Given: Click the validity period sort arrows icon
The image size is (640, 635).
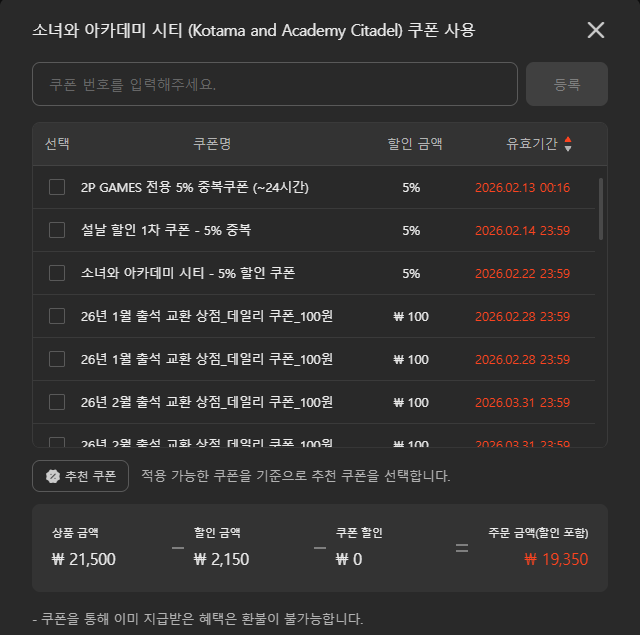Looking at the screenshot, I should pyautogui.click(x=569, y=144).
